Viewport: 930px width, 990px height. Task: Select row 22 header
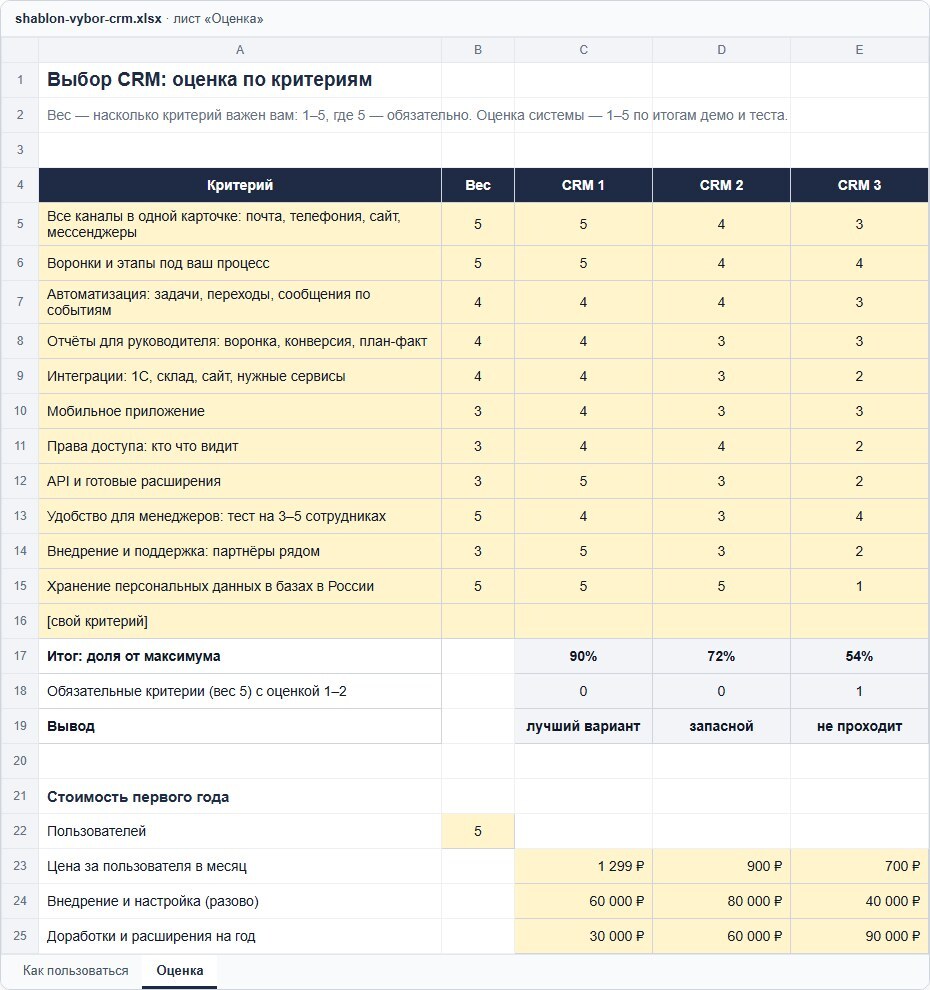point(20,831)
